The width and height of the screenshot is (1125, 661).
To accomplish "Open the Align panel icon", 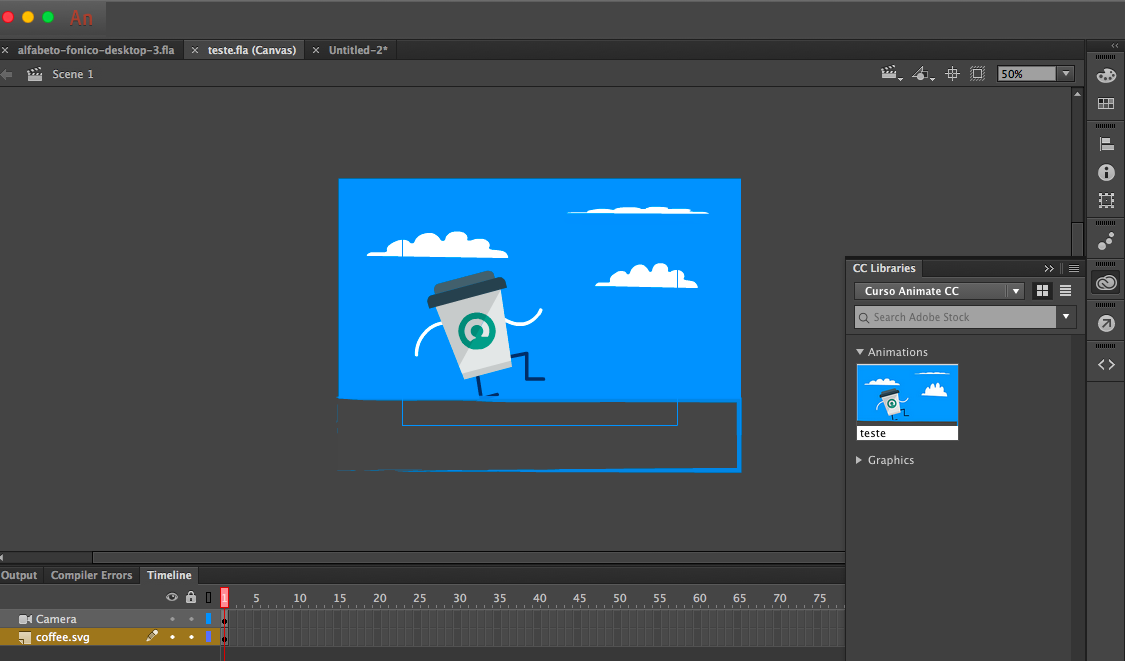I will click(x=1106, y=144).
